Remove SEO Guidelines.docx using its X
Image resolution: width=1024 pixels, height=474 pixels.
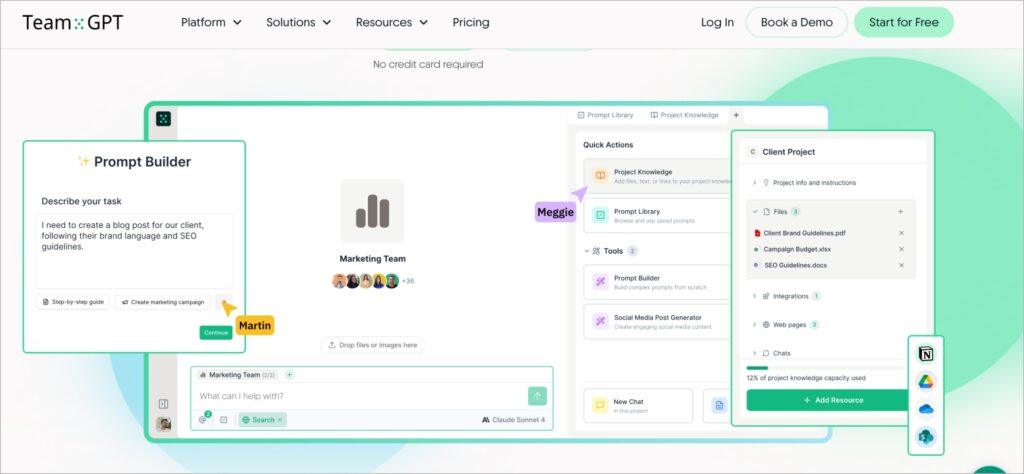click(900, 265)
